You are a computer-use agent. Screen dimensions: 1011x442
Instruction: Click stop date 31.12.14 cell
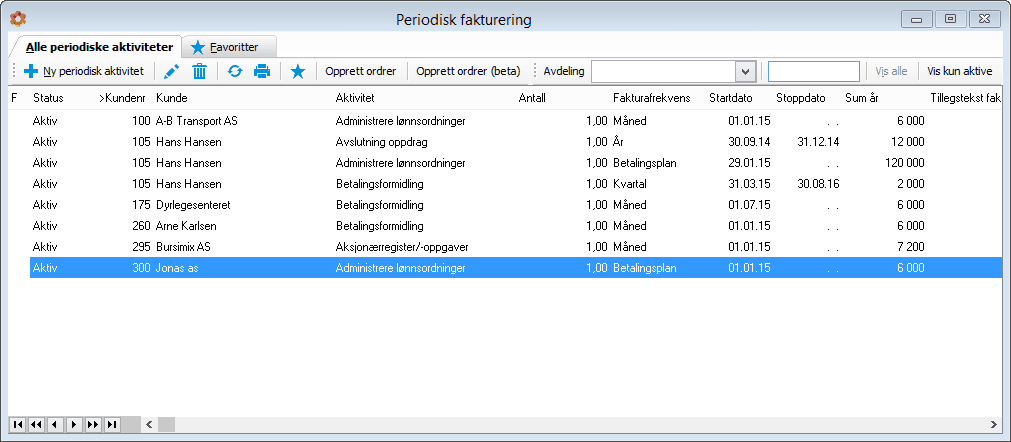816,142
